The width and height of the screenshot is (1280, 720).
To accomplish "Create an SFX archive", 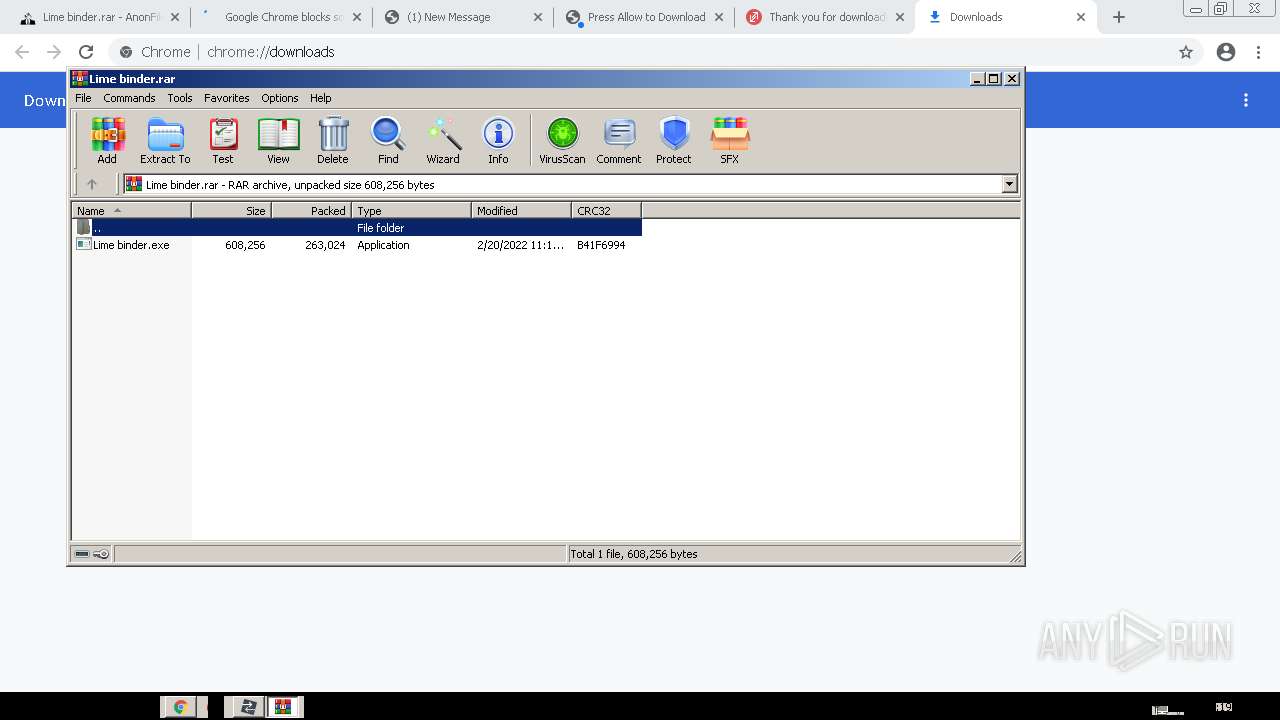I will pos(730,140).
